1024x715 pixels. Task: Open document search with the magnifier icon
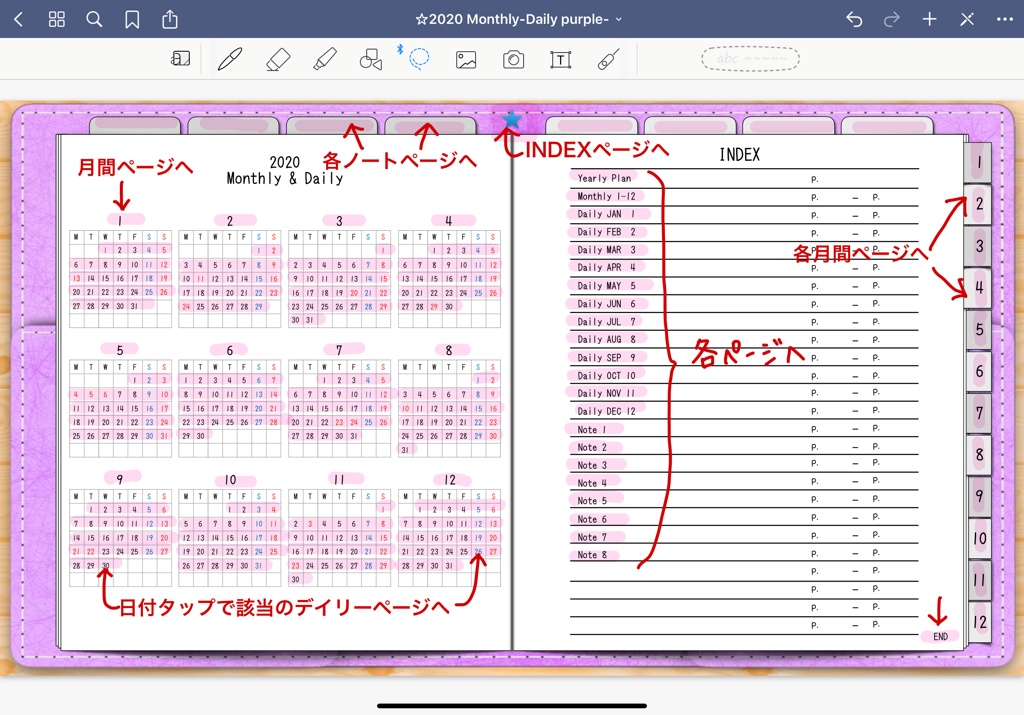94,18
